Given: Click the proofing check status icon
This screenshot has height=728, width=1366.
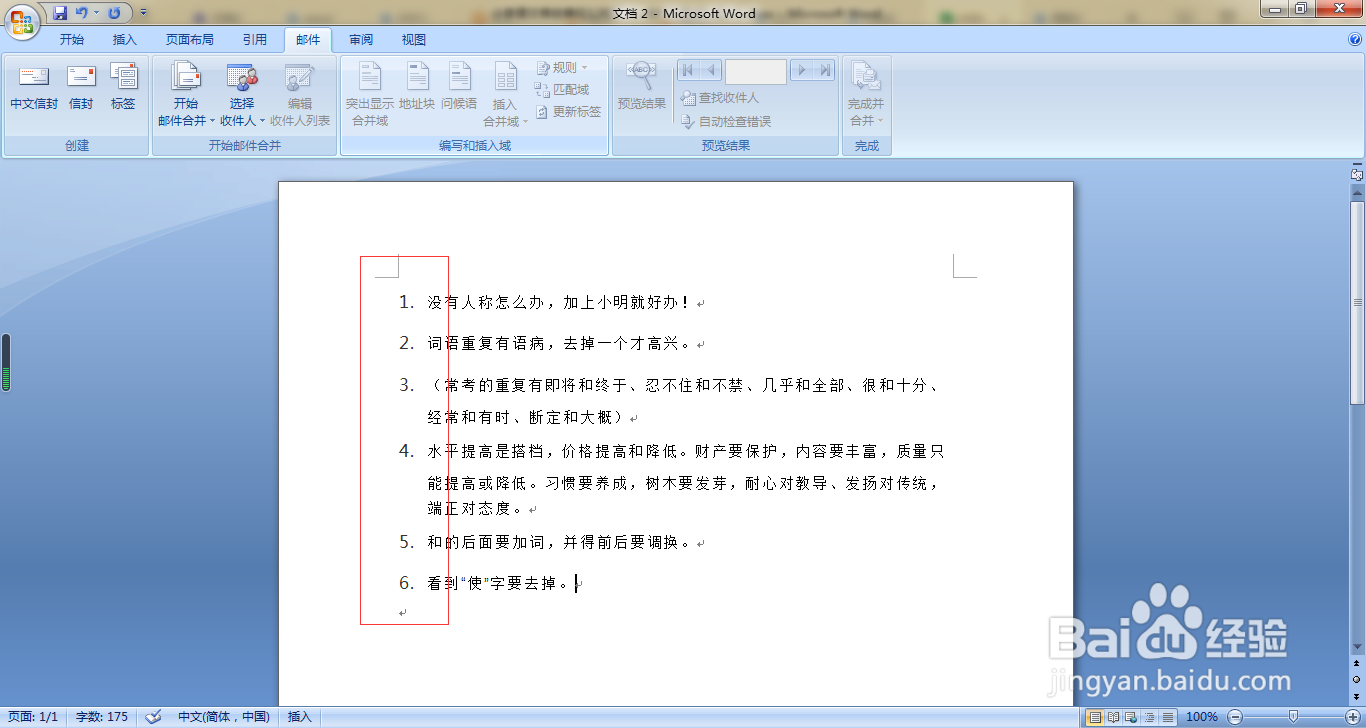Looking at the screenshot, I should click(153, 717).
